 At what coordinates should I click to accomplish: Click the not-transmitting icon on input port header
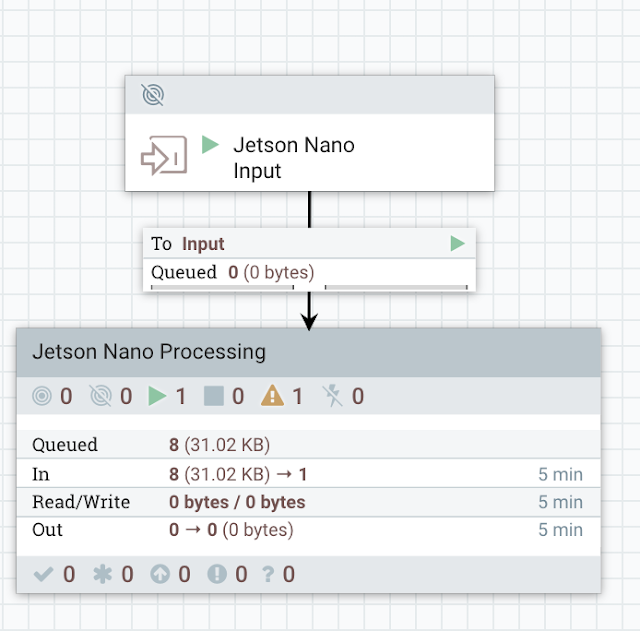pos(153,95)
